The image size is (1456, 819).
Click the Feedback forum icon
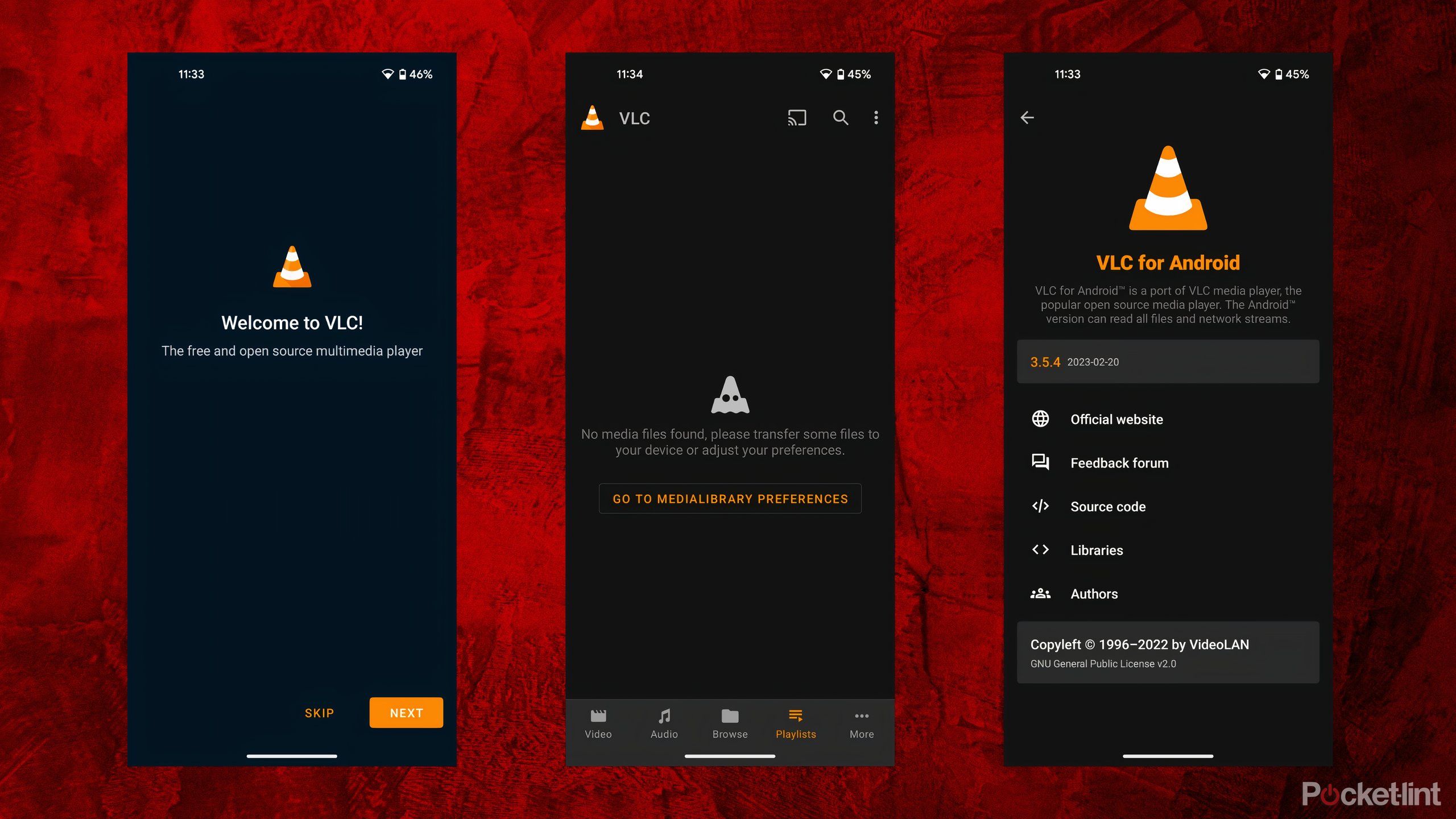tap(1040, 462)
